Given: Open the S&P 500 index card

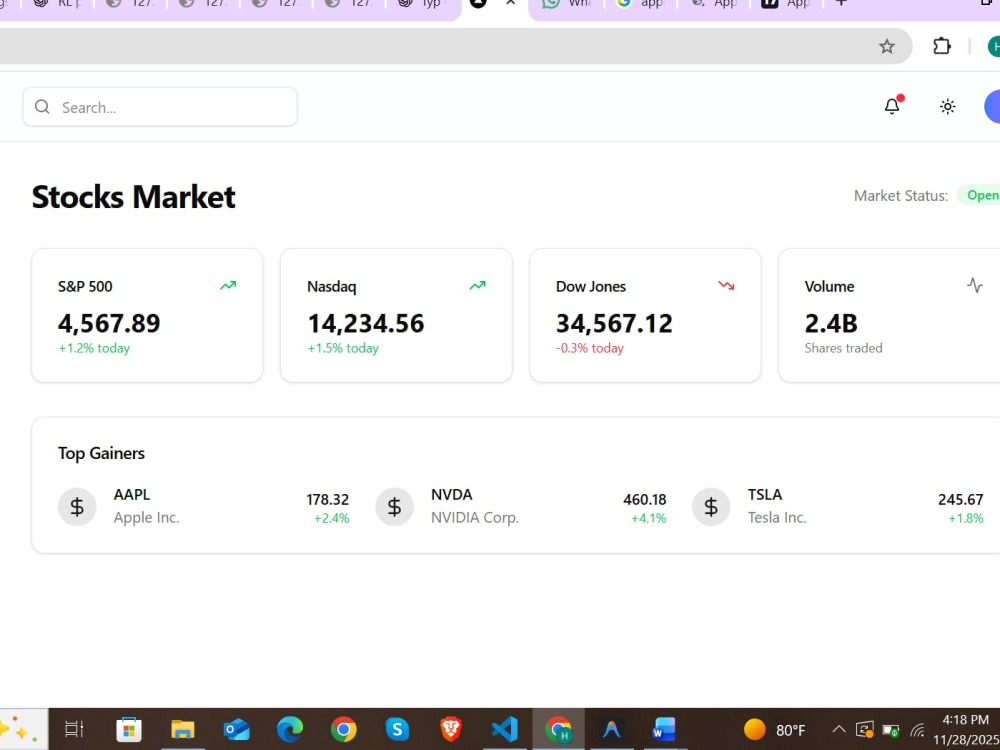Looking at the screenshot, I should click(147, 316).
